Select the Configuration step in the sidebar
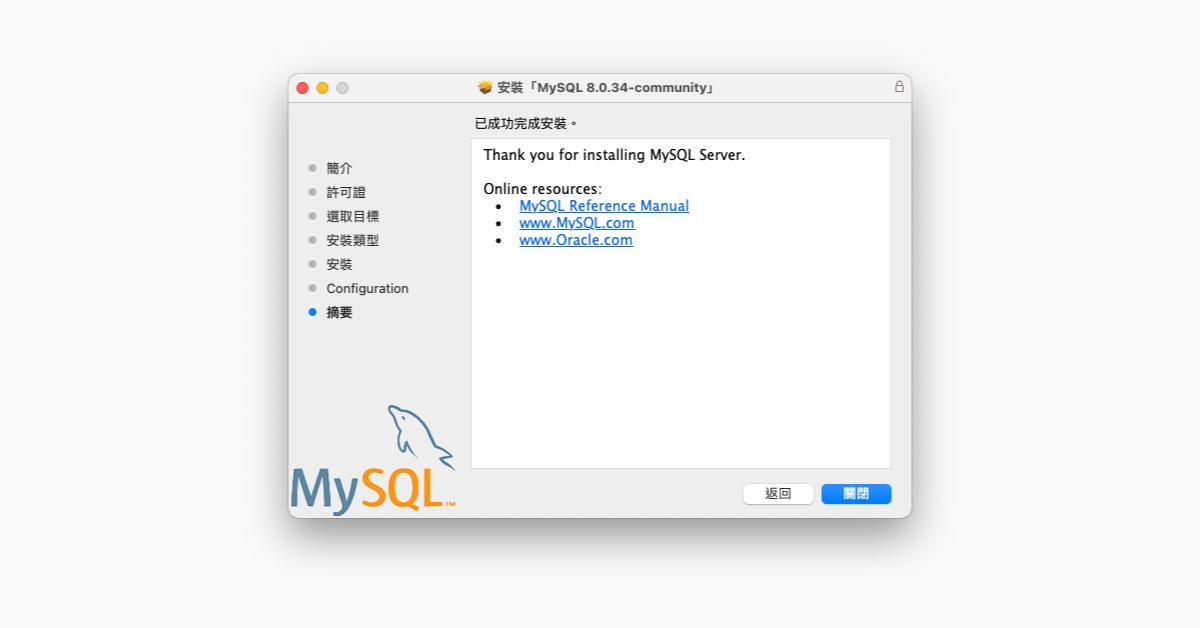 click(x=367, y=288)
